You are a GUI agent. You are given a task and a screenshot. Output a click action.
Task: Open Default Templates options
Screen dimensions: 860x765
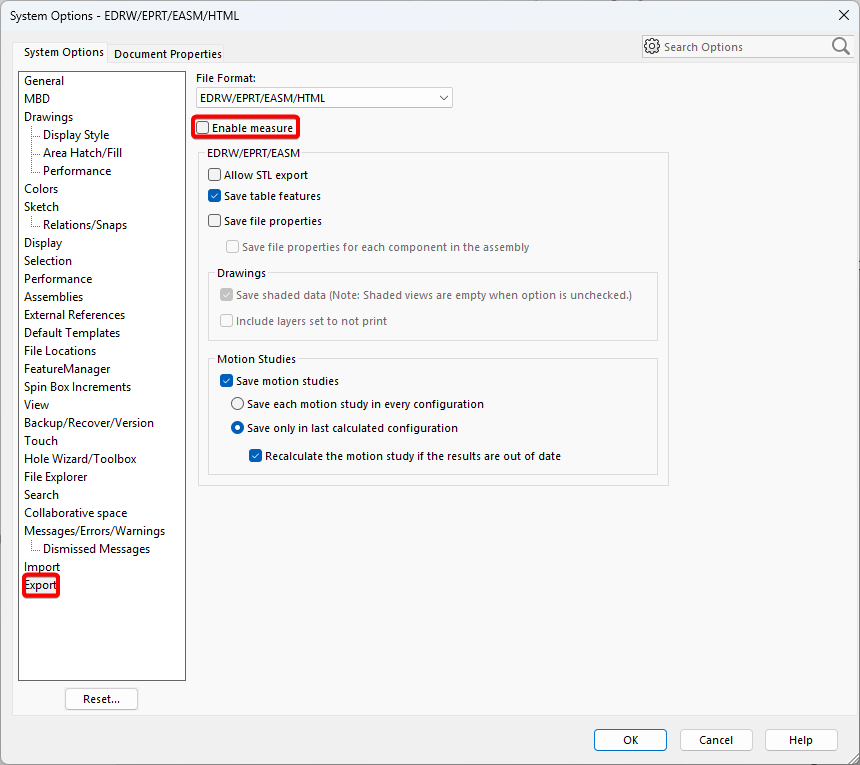pos(72,333)
